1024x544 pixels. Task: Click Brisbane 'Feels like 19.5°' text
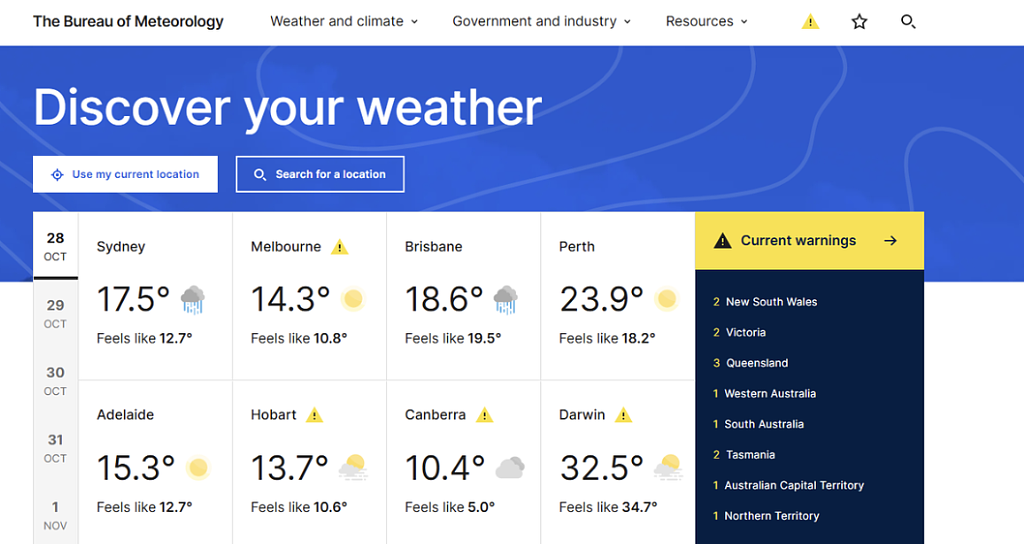coord(453,338)
